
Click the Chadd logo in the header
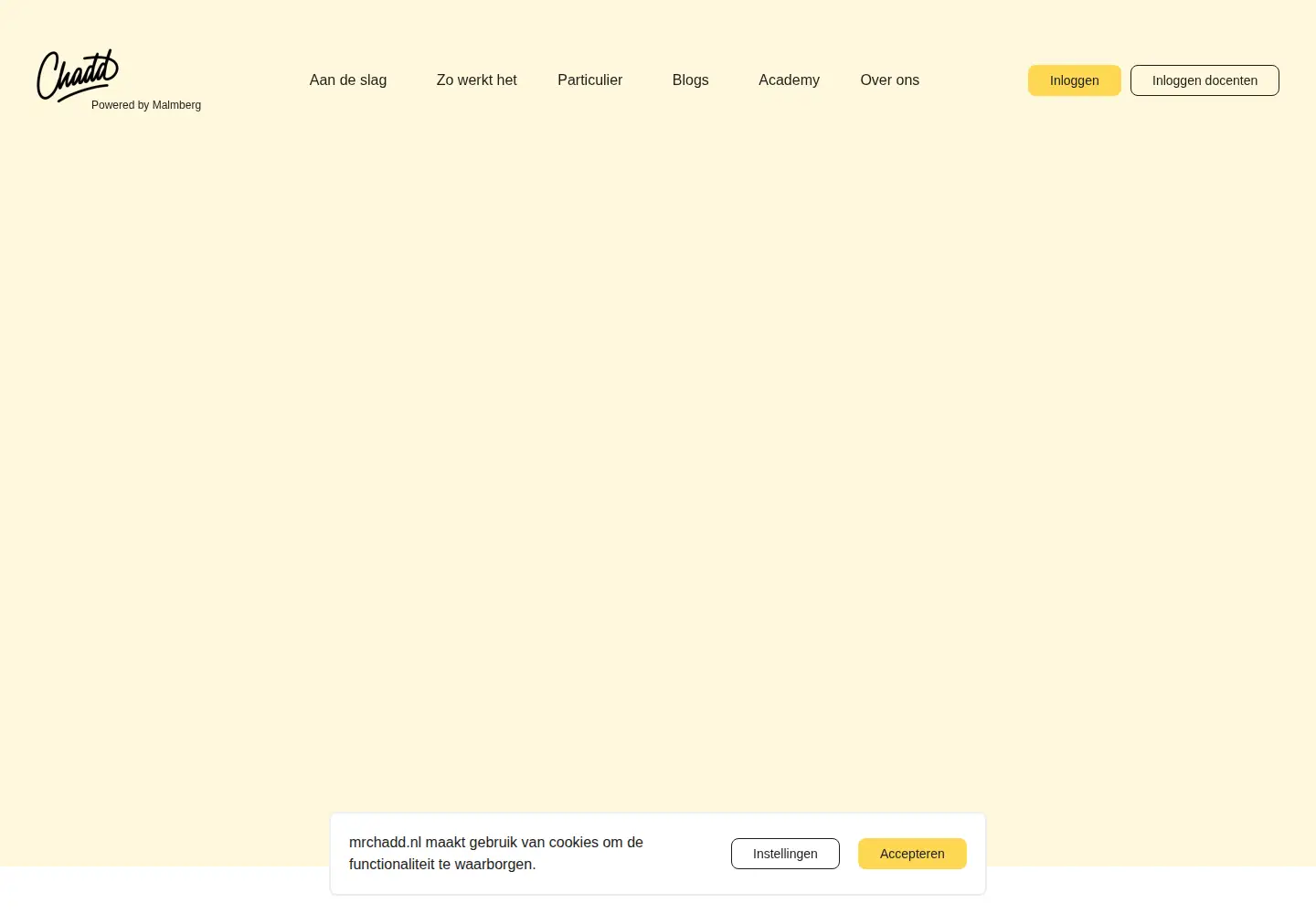tap(78, 75)
